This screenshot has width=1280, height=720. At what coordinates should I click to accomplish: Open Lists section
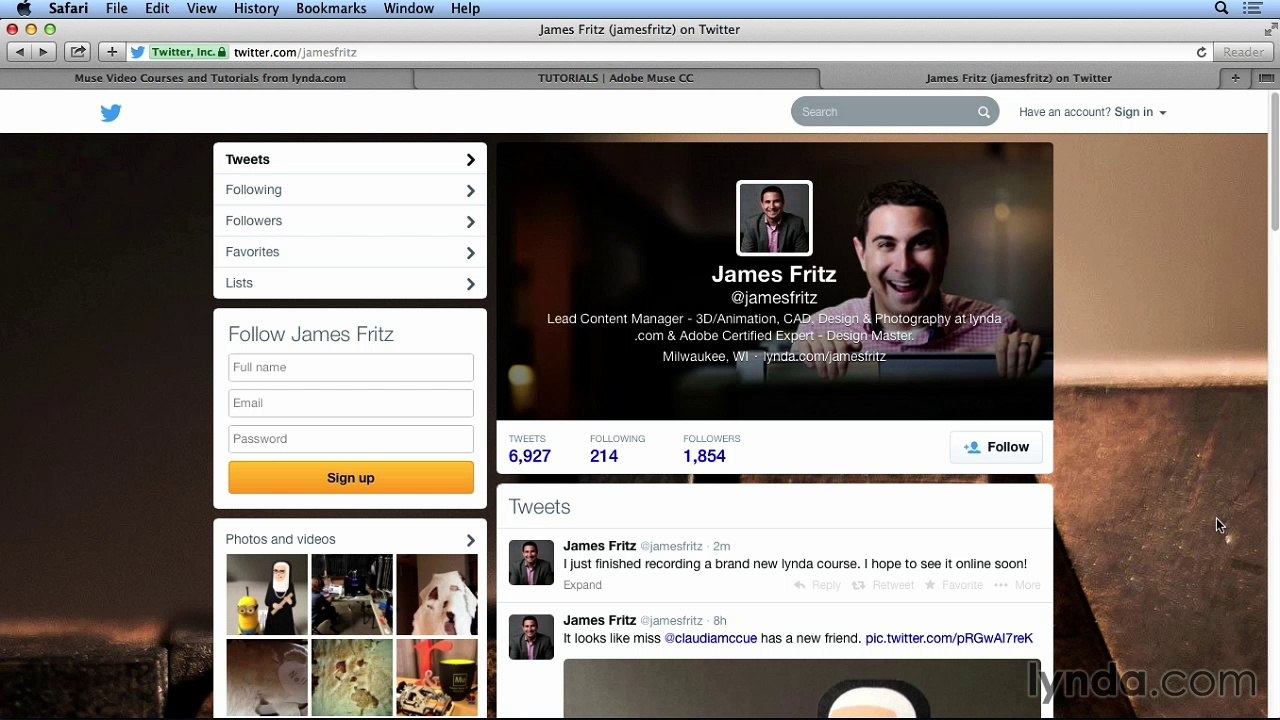click(x=350, y=283)
